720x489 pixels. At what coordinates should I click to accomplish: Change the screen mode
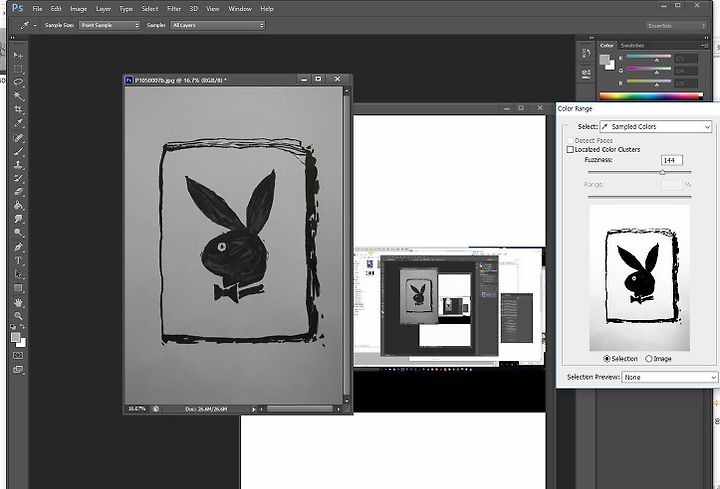(x=18, y=370)
